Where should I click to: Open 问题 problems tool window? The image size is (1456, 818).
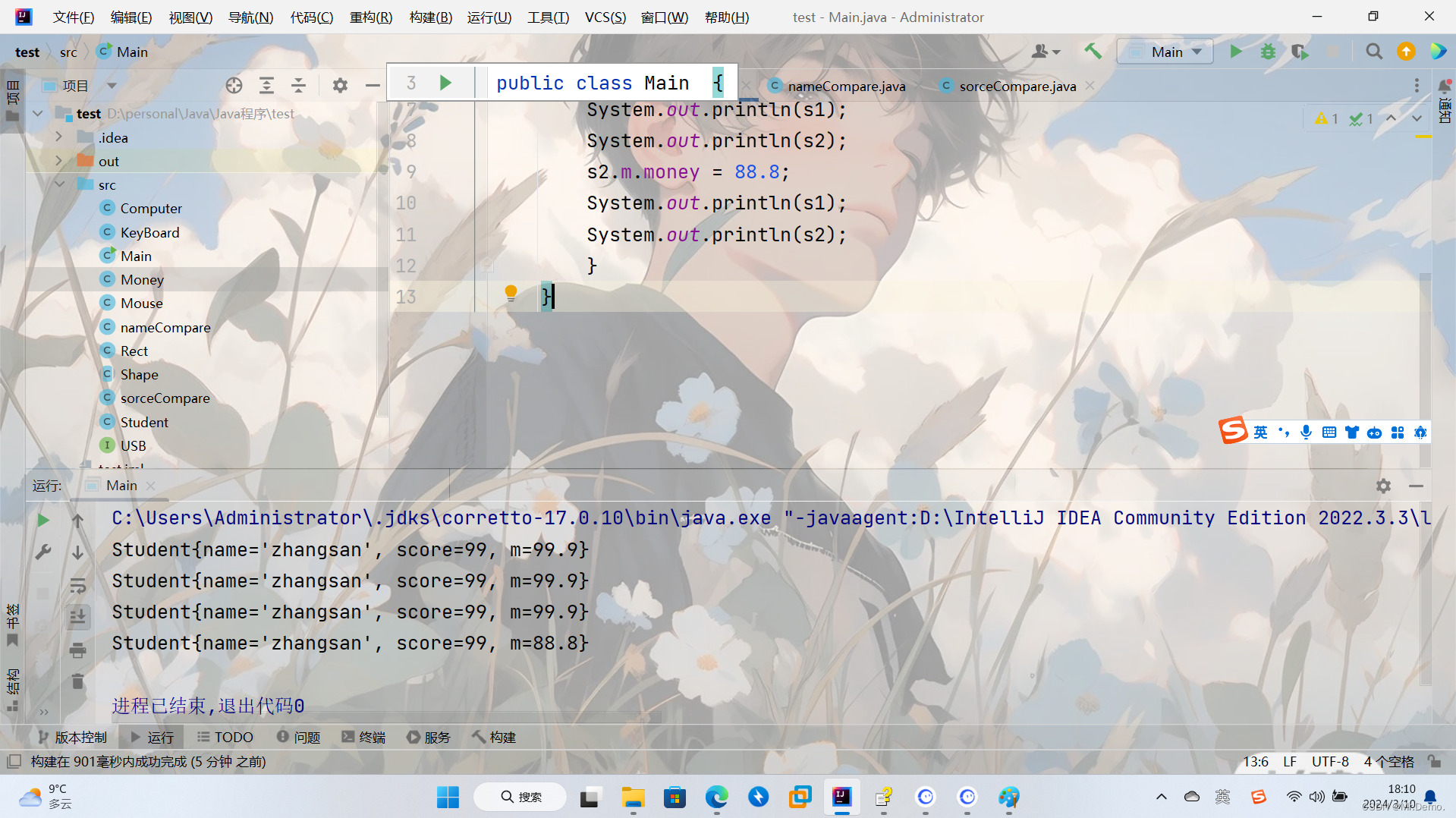[x=298, y=738]
